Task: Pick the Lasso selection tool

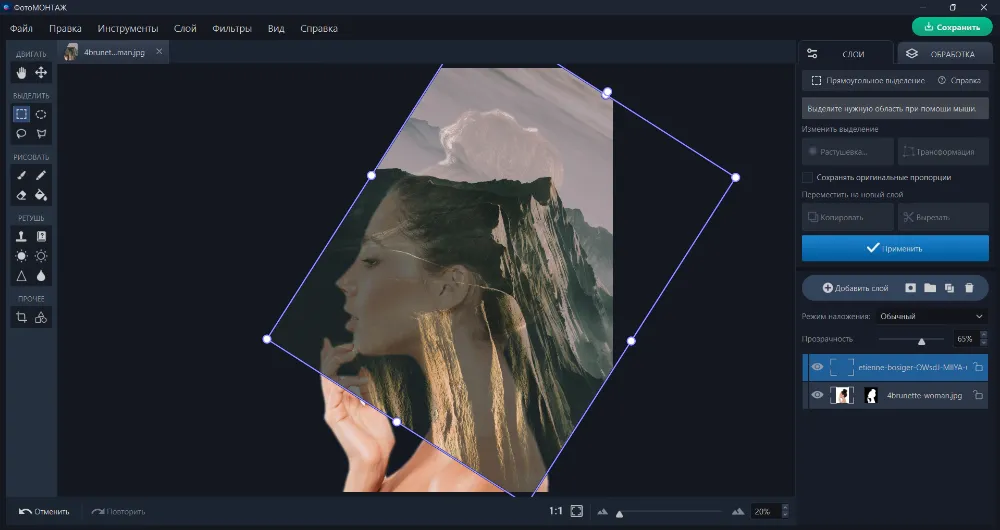Action: (x=21, y=133)
